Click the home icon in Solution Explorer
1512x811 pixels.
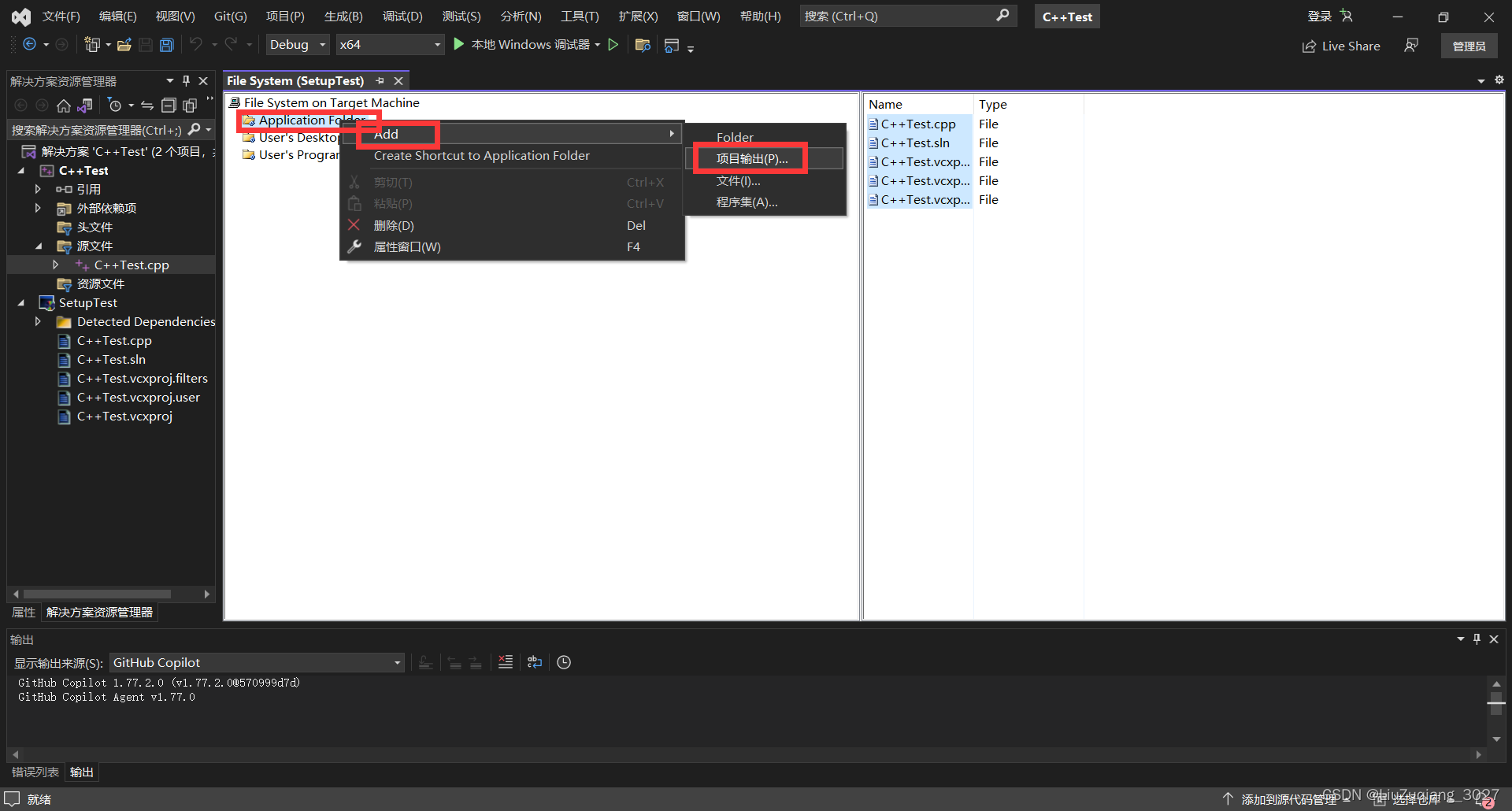click(64, 106)
